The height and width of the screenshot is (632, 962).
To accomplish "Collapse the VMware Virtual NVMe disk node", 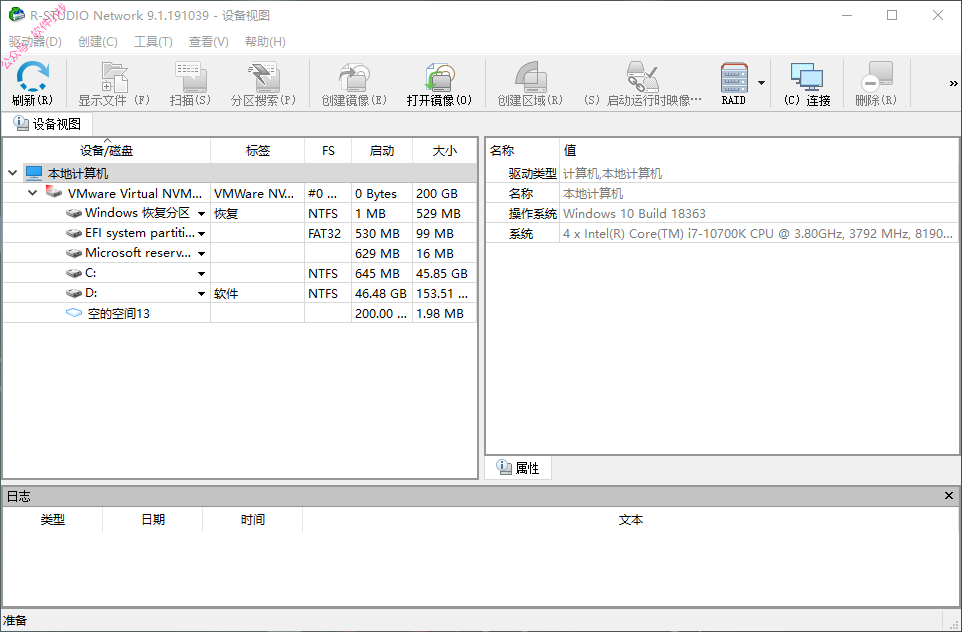I will (33, 193).
